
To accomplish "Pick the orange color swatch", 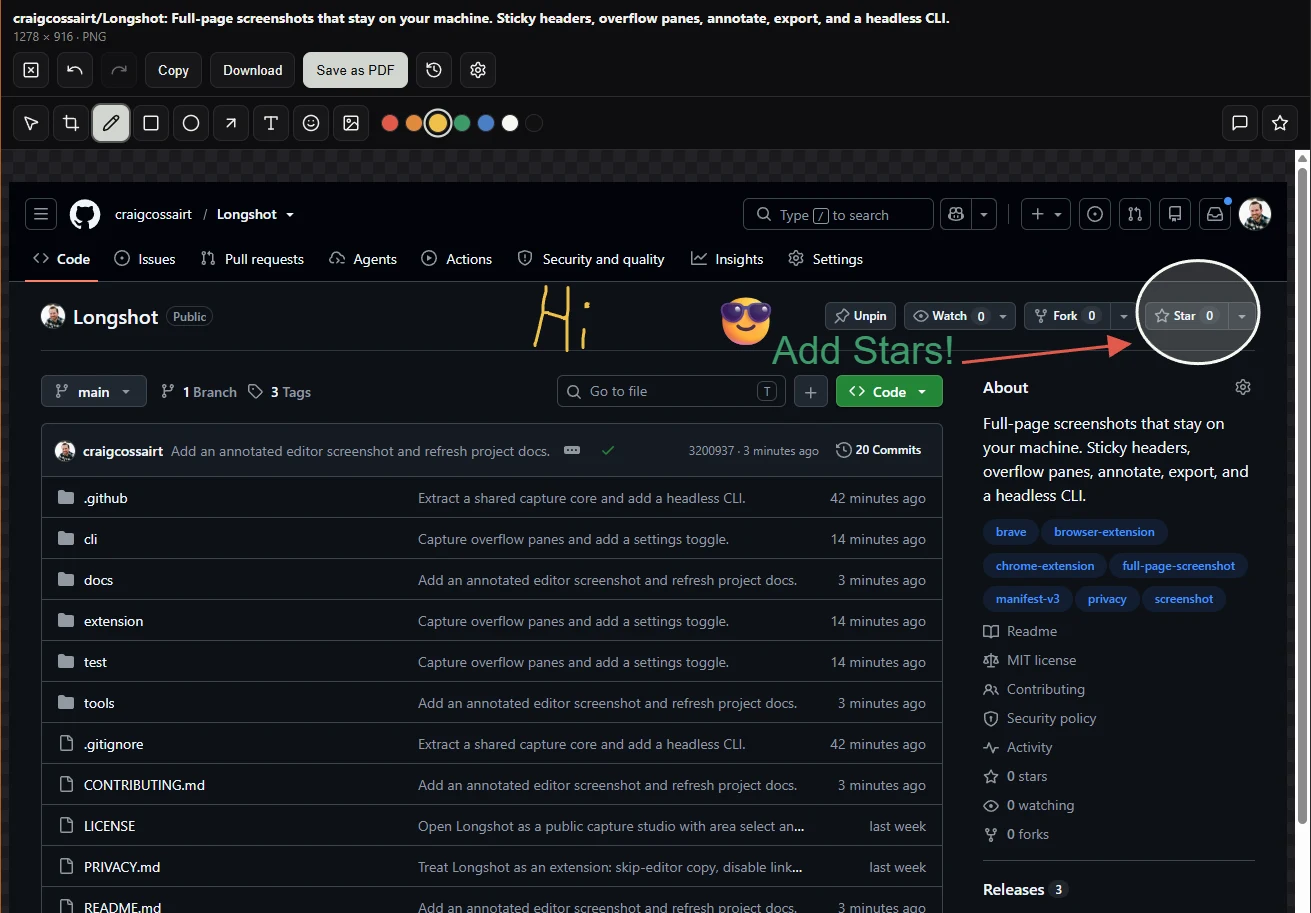I will click(x=414, y=123).
